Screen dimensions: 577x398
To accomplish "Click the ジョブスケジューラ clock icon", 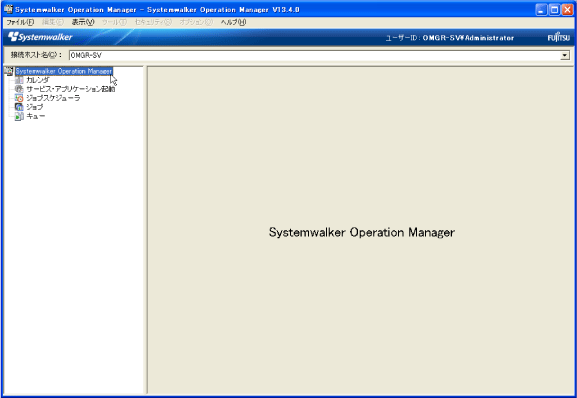I will 19,98.
